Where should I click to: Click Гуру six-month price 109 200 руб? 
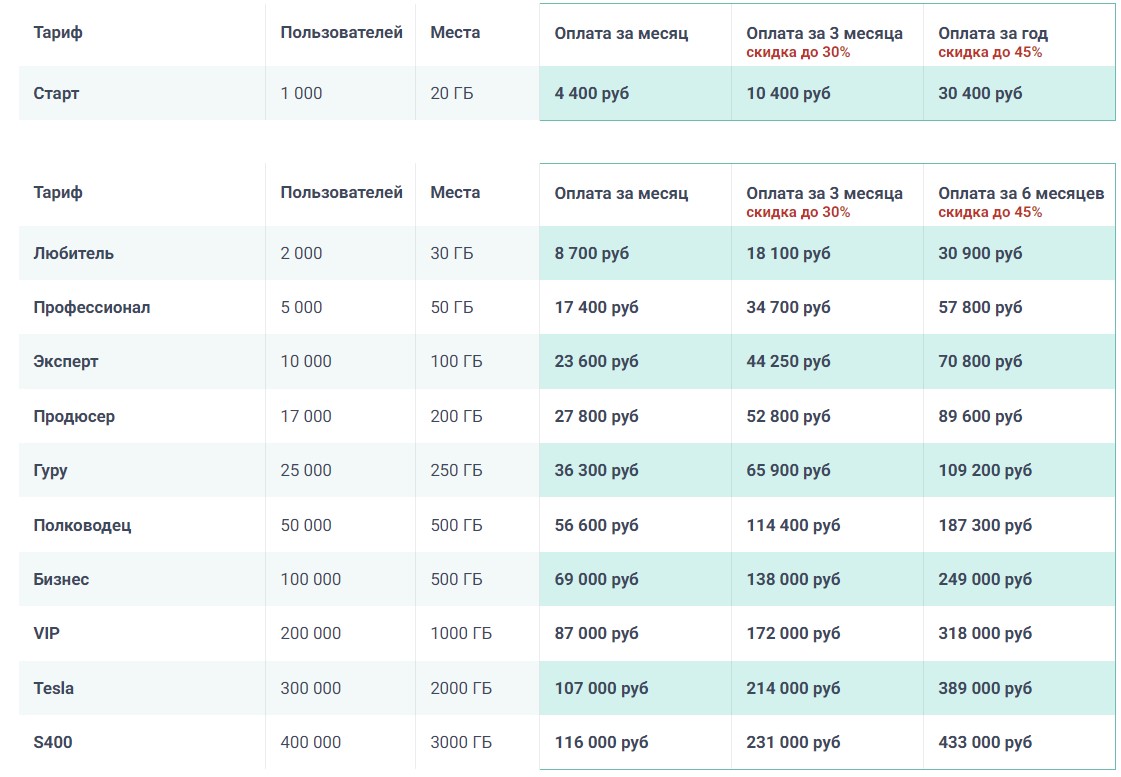(984, 470)
